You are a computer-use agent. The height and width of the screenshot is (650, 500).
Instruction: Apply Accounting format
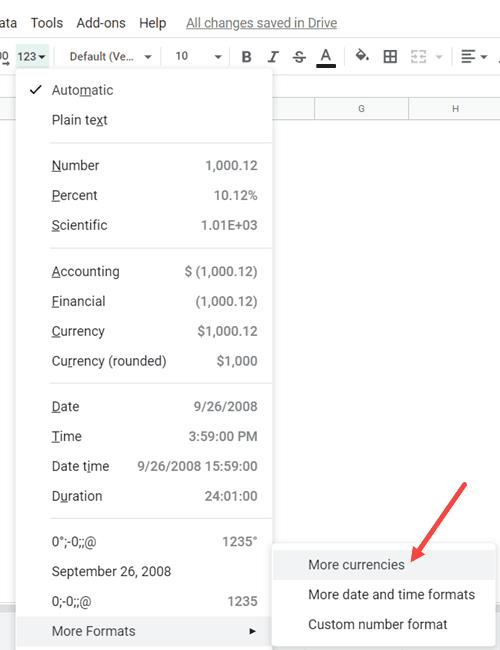coord(144,272)
